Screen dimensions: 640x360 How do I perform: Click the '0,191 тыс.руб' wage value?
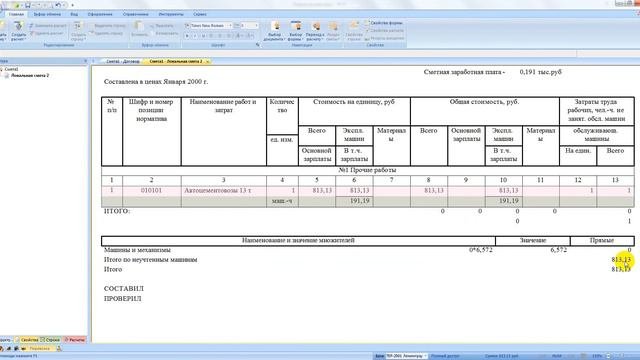tap(540, 72)
